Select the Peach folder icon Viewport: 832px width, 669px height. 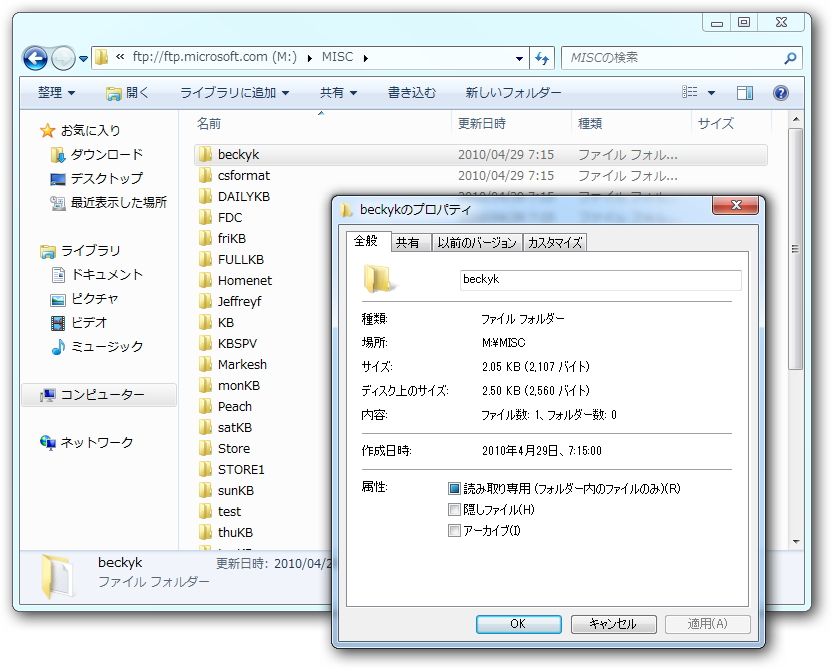[205, 406]
